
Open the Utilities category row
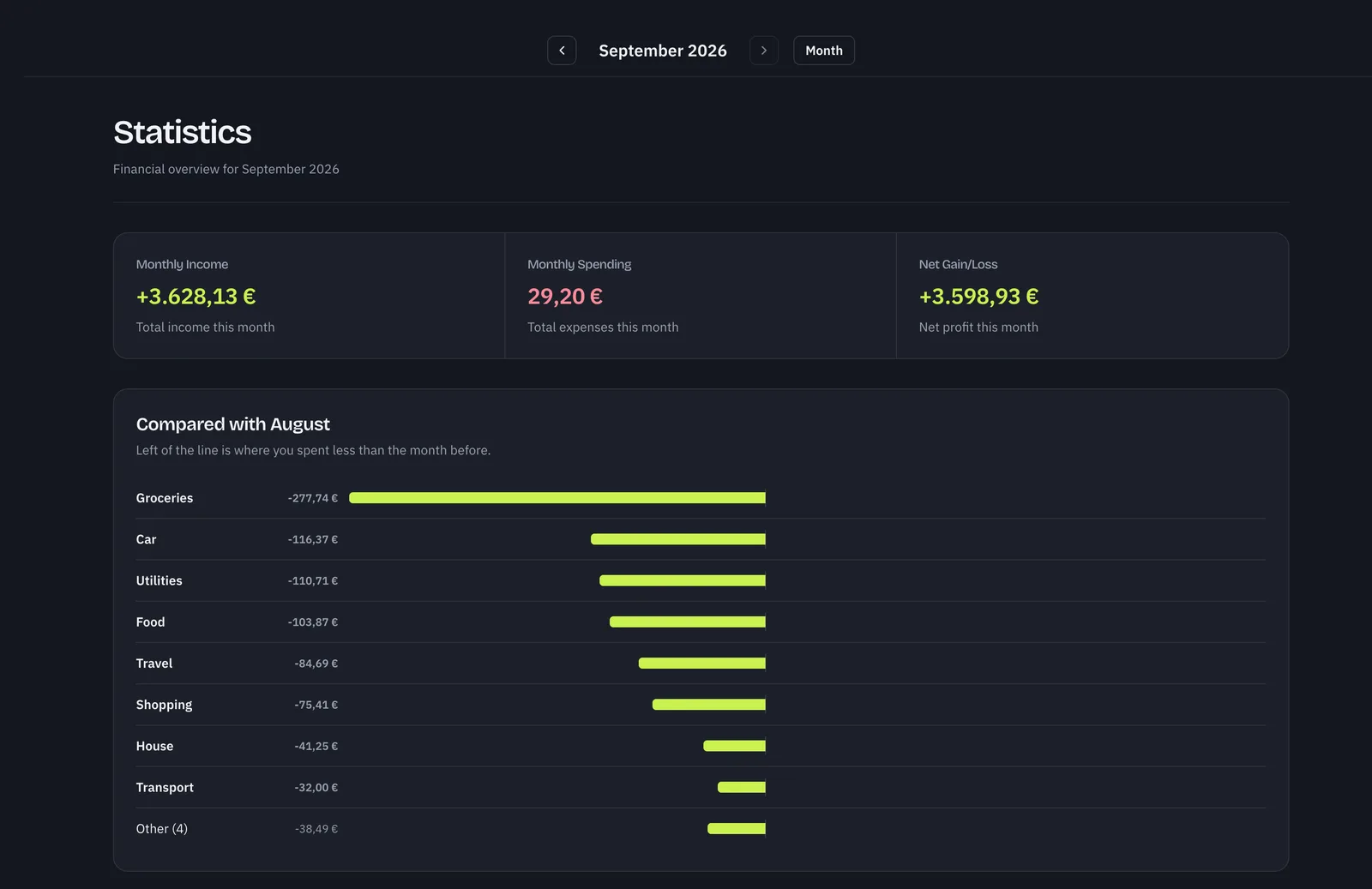(701, 580)
